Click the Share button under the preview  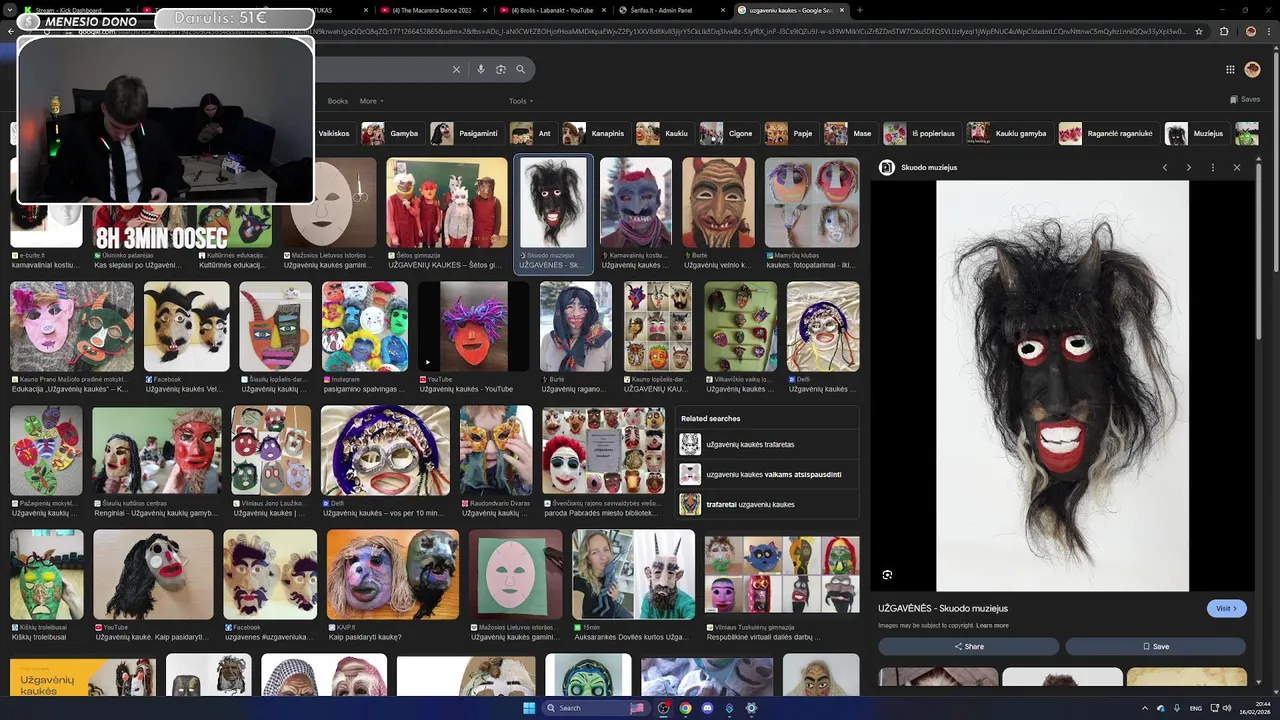point(968,646)
